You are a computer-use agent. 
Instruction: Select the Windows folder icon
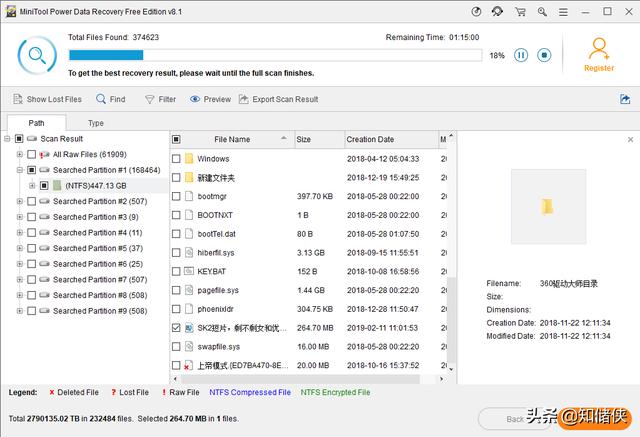tap(189, 158)
